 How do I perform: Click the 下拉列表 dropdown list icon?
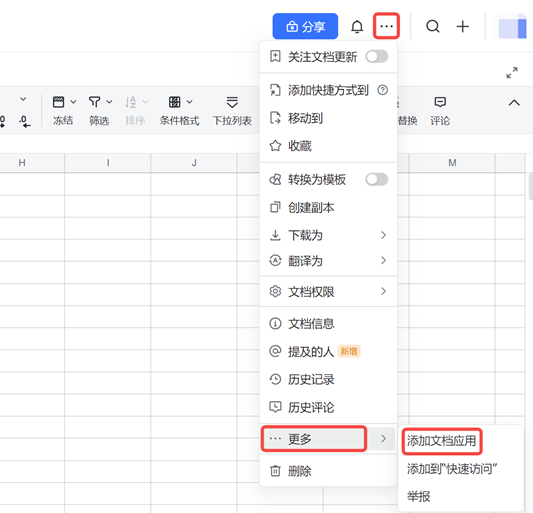[x=232, y=102]
